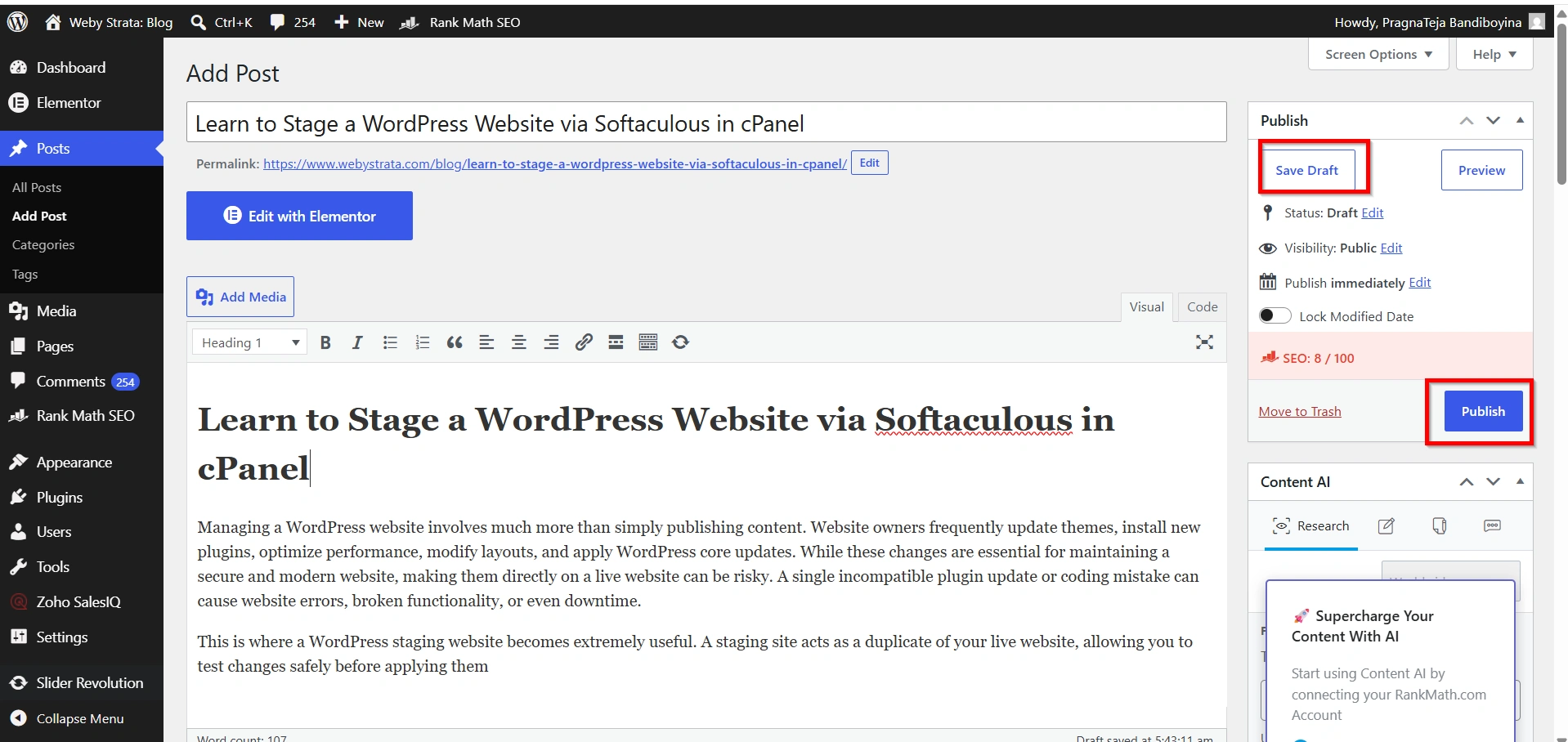Toggle bold formatting in editor toolbar
The width and height of the screenshot is (1568, 742).
pos(325,342)
